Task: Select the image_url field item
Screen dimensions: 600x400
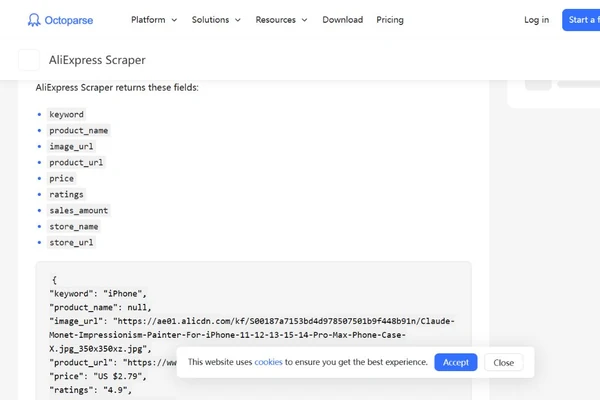Action: [71, 147]
